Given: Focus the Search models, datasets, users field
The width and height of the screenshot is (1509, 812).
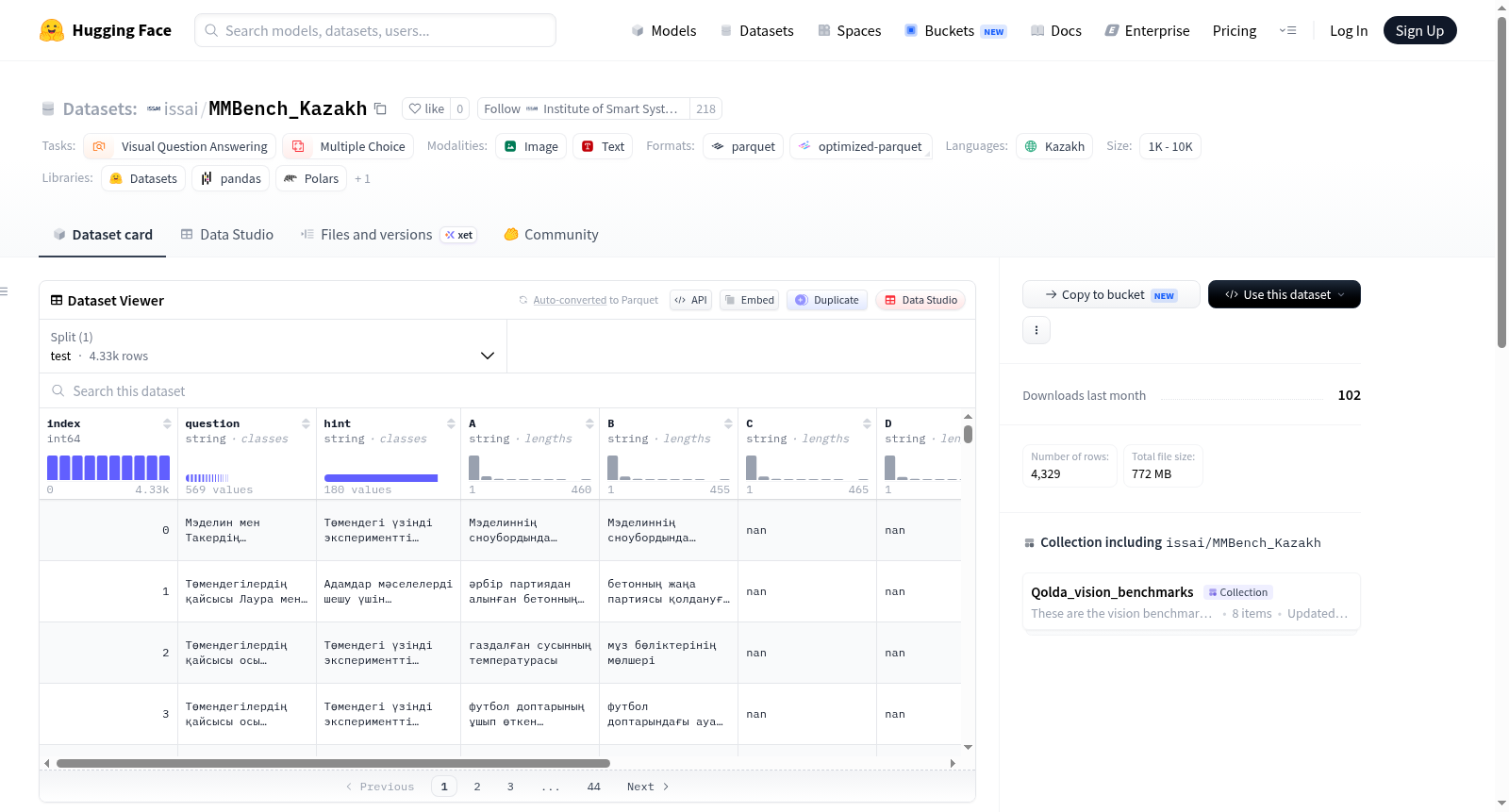Looking at the screenshot, I should tap(375, 30).
